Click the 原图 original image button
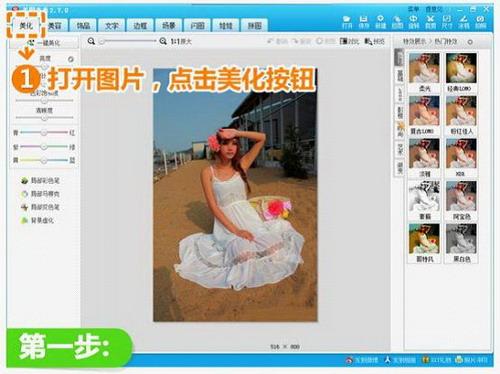 [325, 41]
